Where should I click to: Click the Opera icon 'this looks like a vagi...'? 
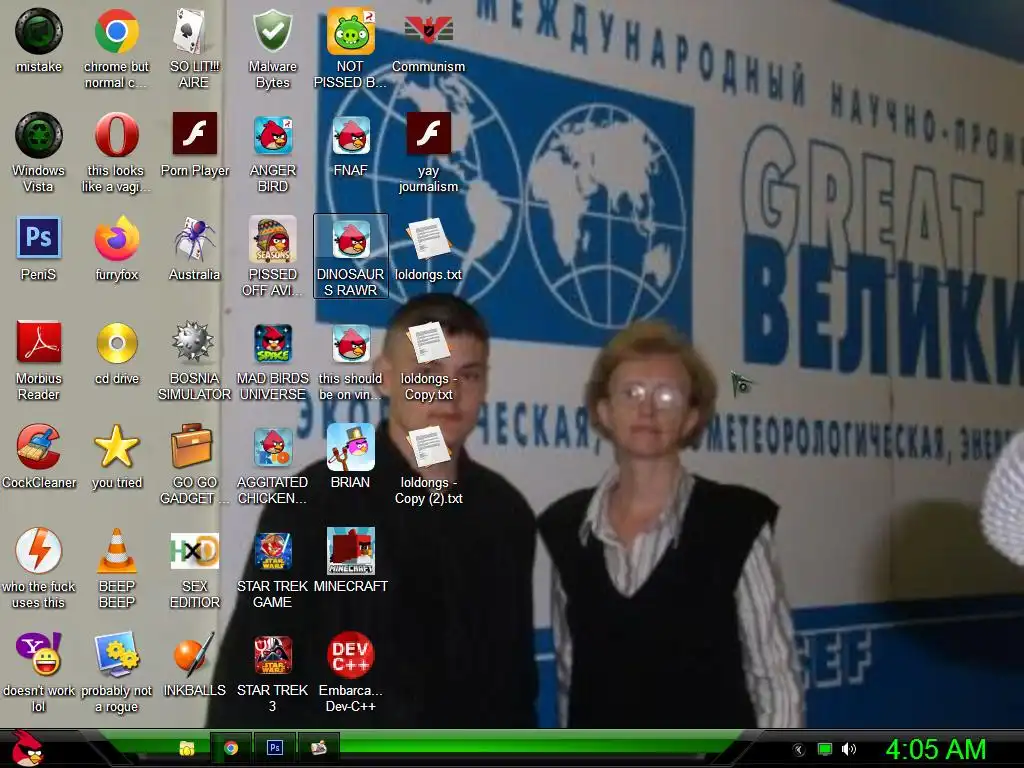116,135
